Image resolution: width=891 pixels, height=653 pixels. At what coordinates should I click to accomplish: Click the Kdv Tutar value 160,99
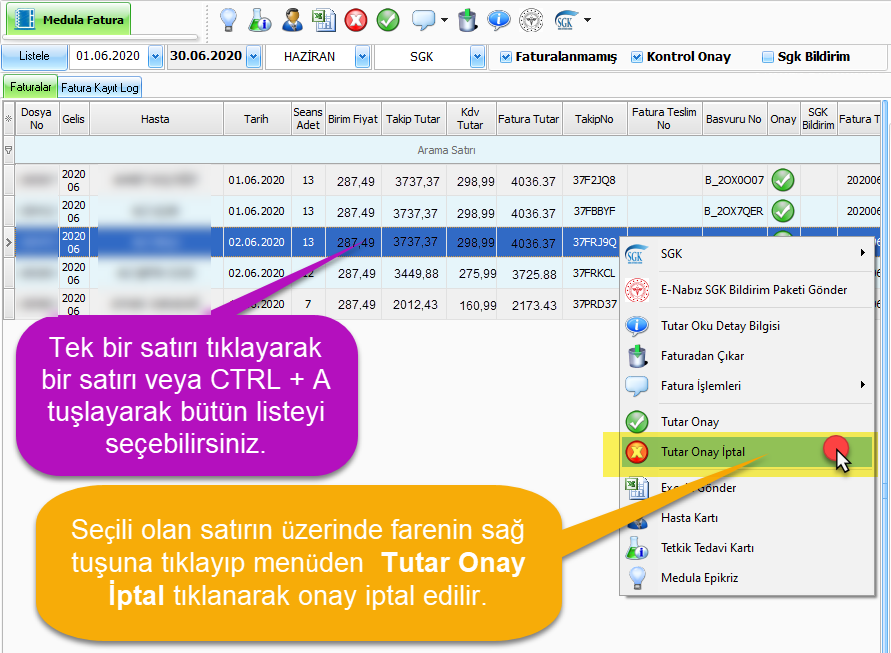478,306
